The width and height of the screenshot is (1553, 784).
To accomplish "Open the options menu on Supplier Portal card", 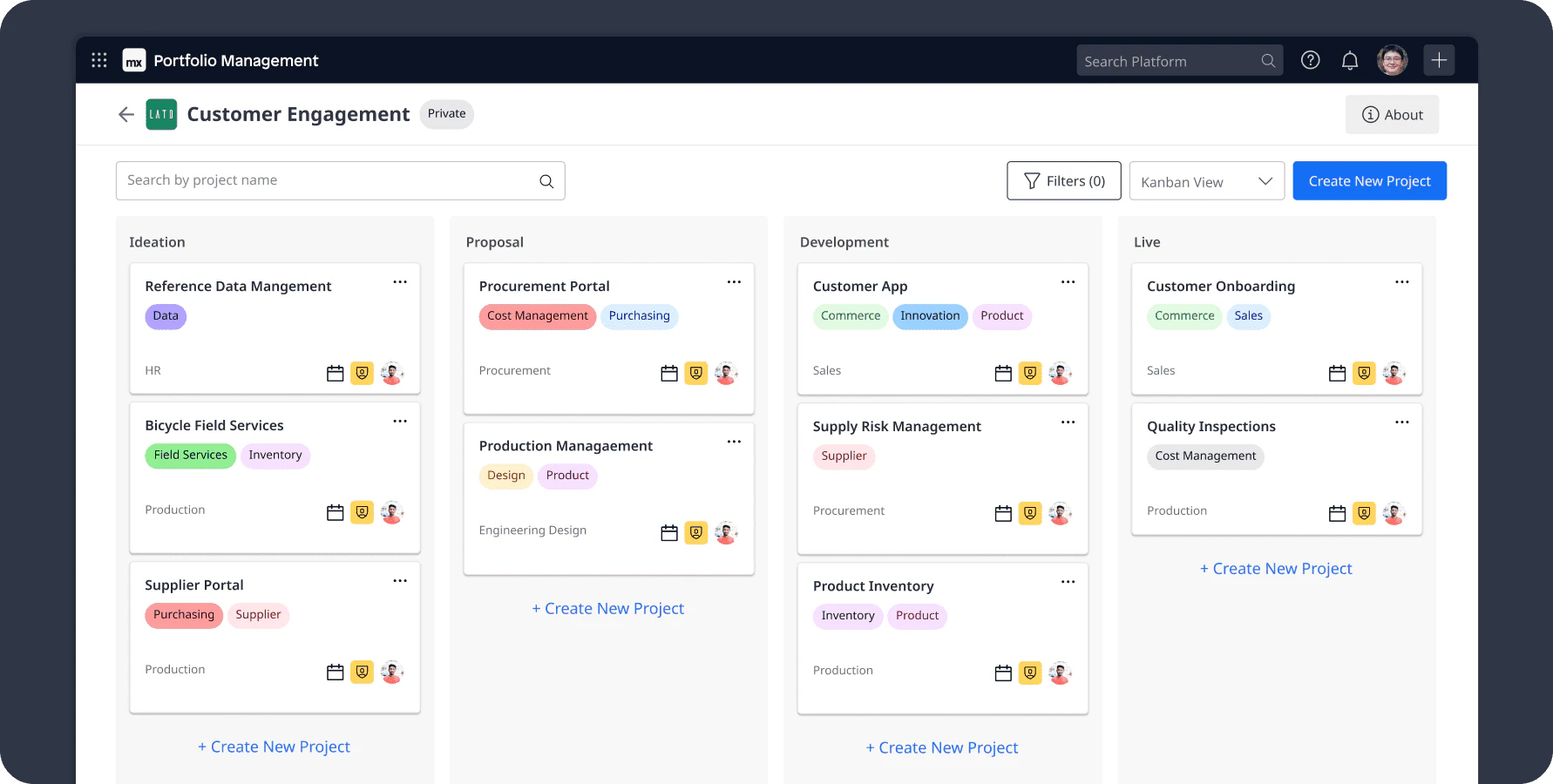I will [400, 580].
